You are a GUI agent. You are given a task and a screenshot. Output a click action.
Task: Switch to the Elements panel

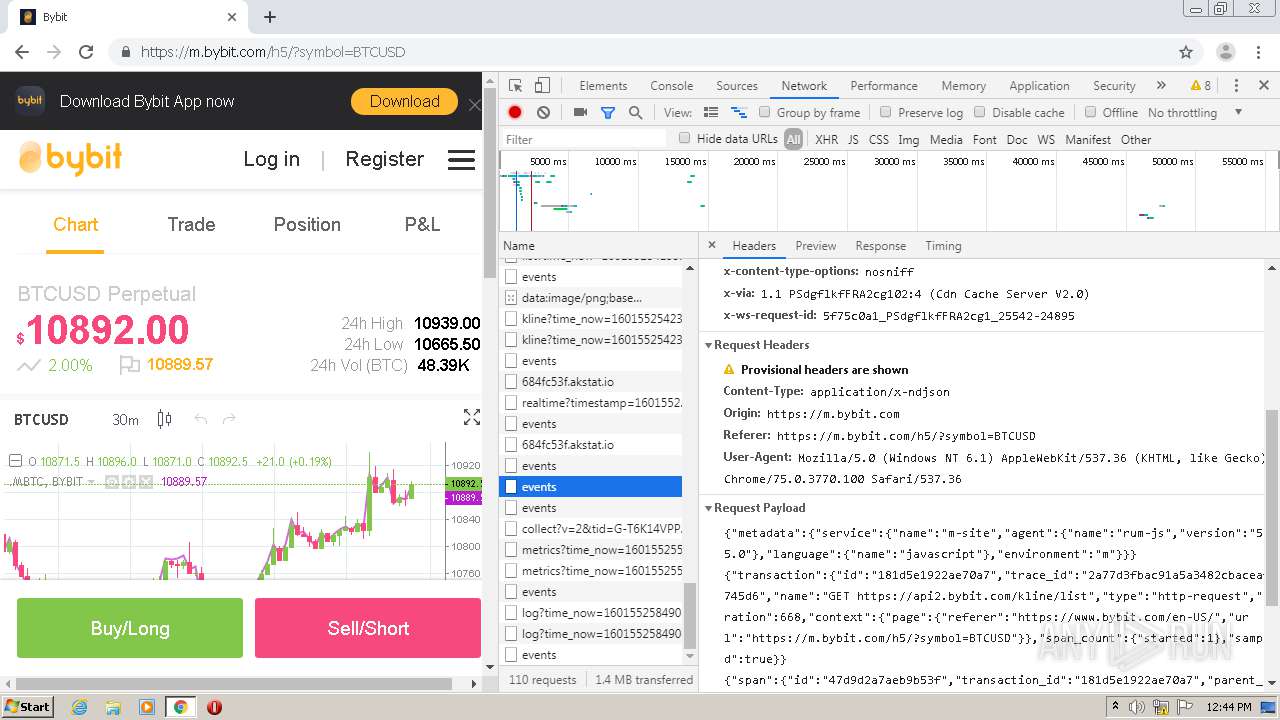point(603,86)
